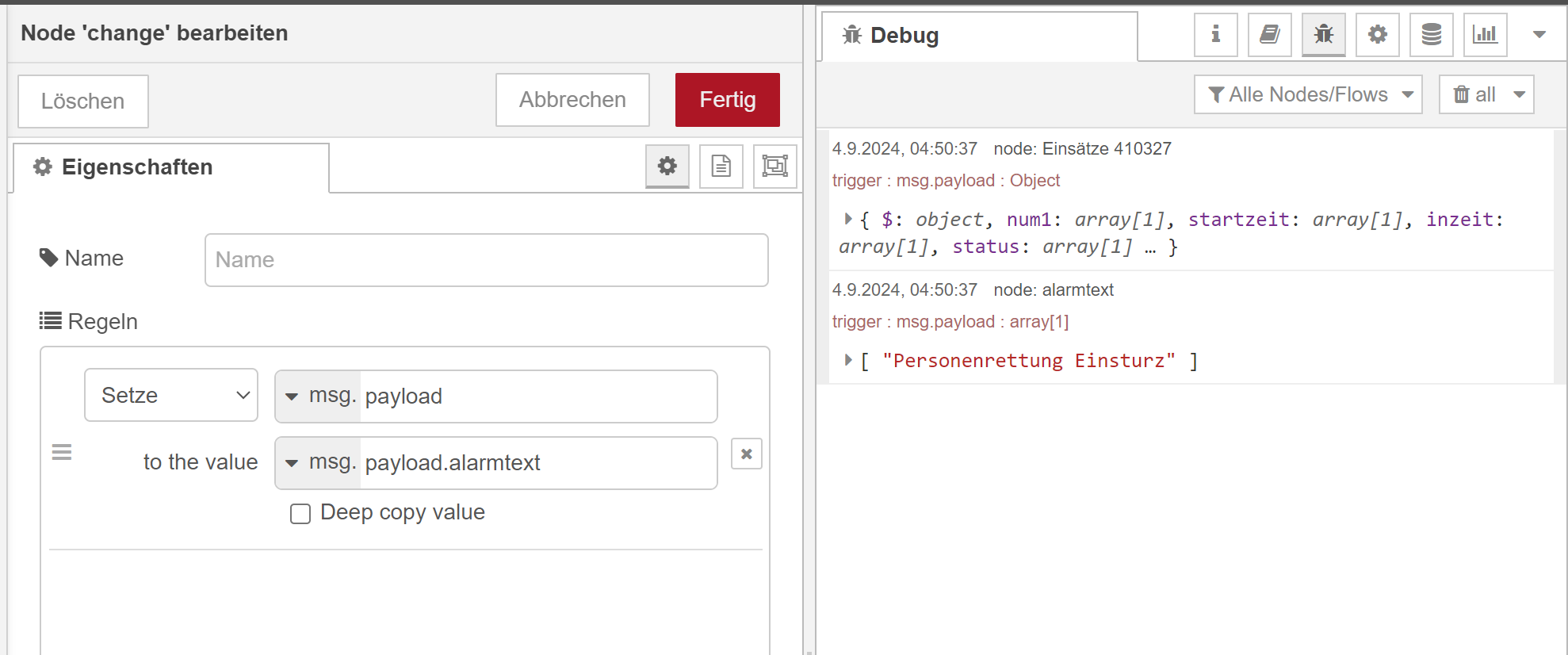Click 'trigger : msg.payload : array[1]' text
The image size is (1568, 655).
950,322
